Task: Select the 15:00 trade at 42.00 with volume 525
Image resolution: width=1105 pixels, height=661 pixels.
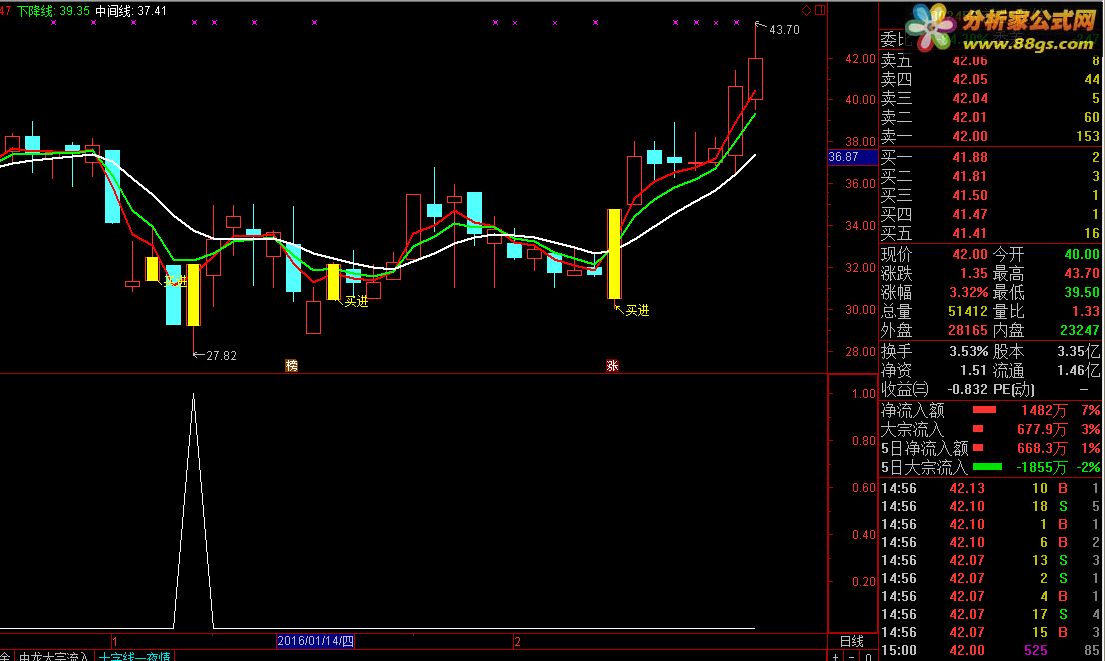Action: point(990,650)
